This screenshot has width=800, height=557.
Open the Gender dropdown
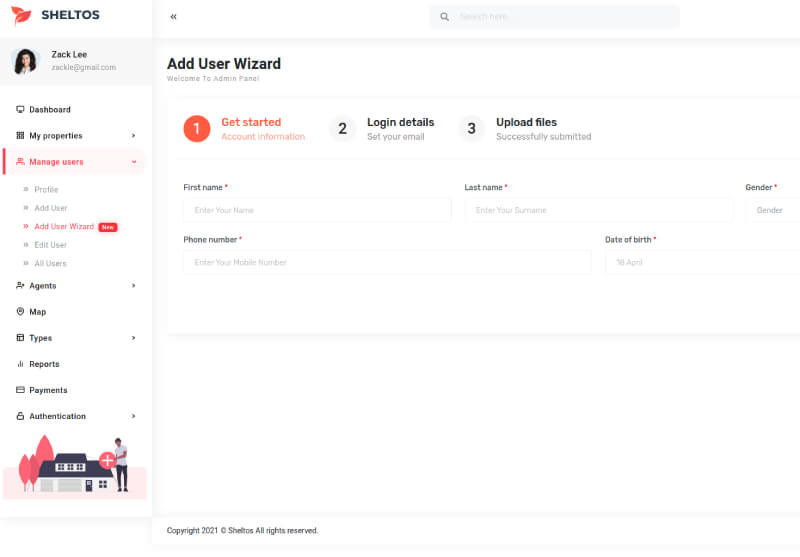(774, 210)
